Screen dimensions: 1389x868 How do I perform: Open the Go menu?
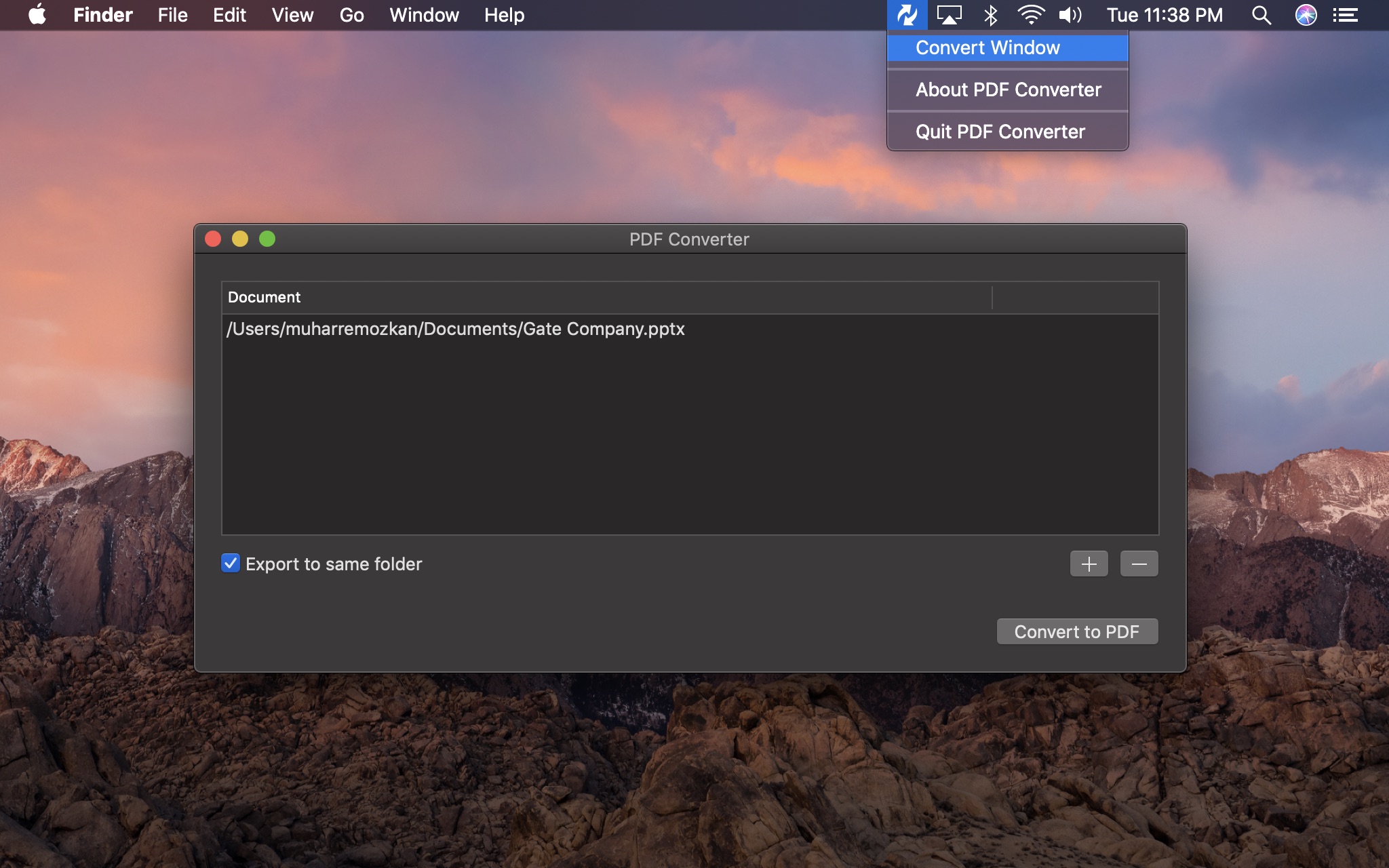[351, 15]
